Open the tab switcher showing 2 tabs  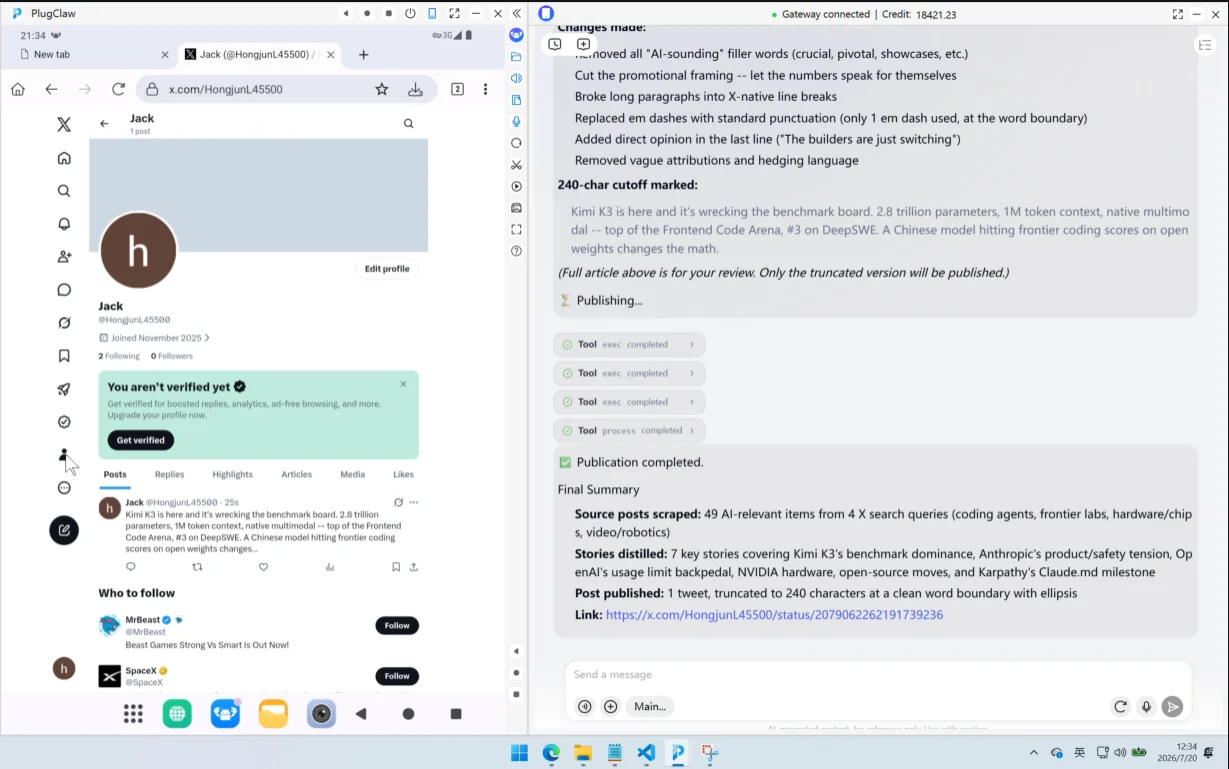coord(457,89)
